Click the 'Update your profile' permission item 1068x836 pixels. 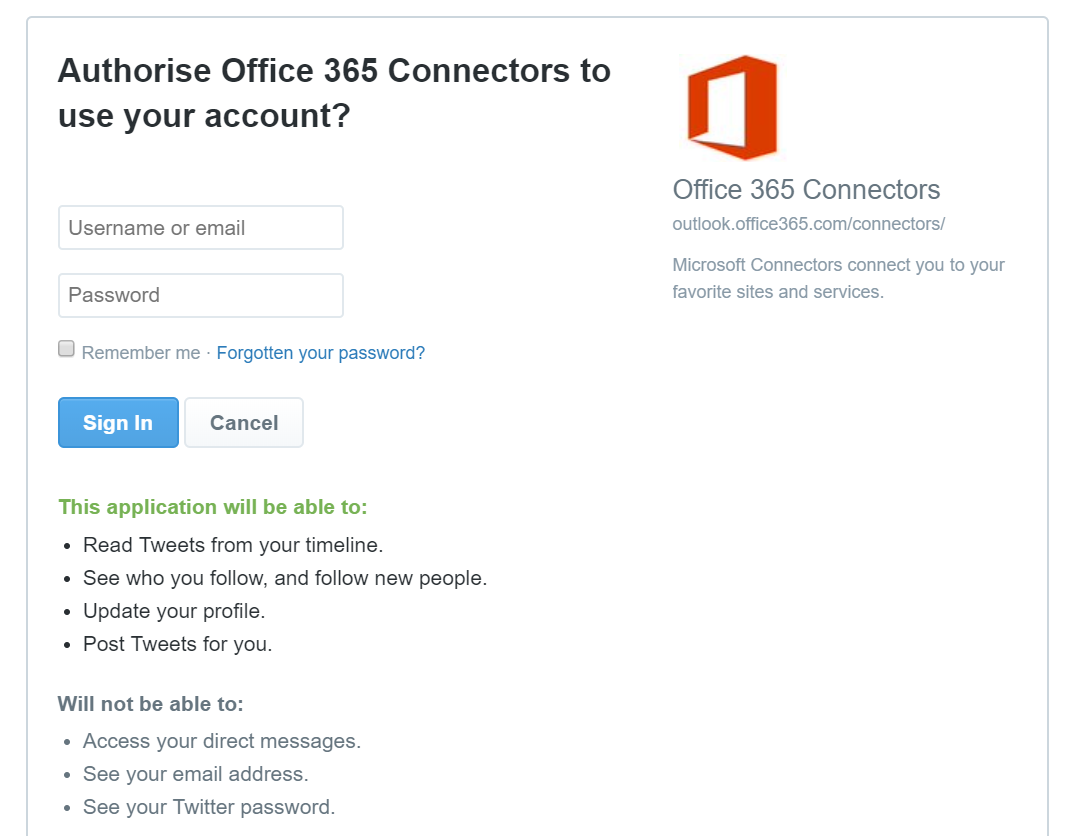pos(174,611)
